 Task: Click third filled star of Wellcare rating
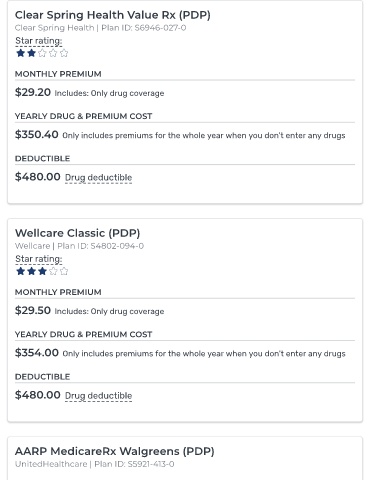click(42, 271)
